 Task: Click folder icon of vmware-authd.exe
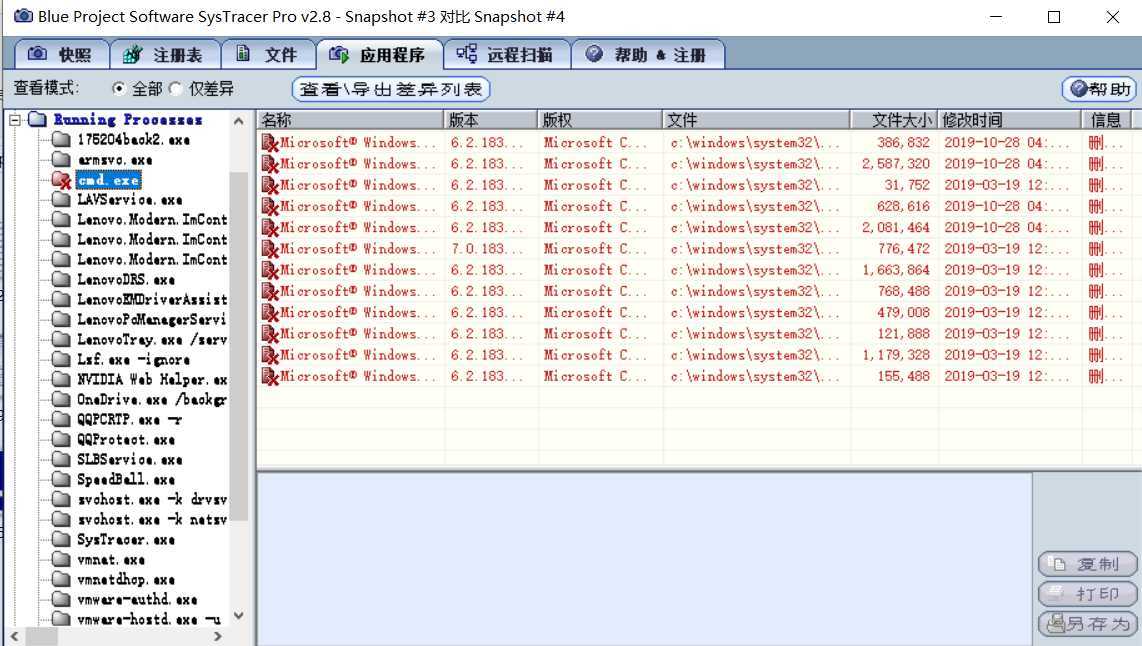pyautogui.click(x=62, y=599)
